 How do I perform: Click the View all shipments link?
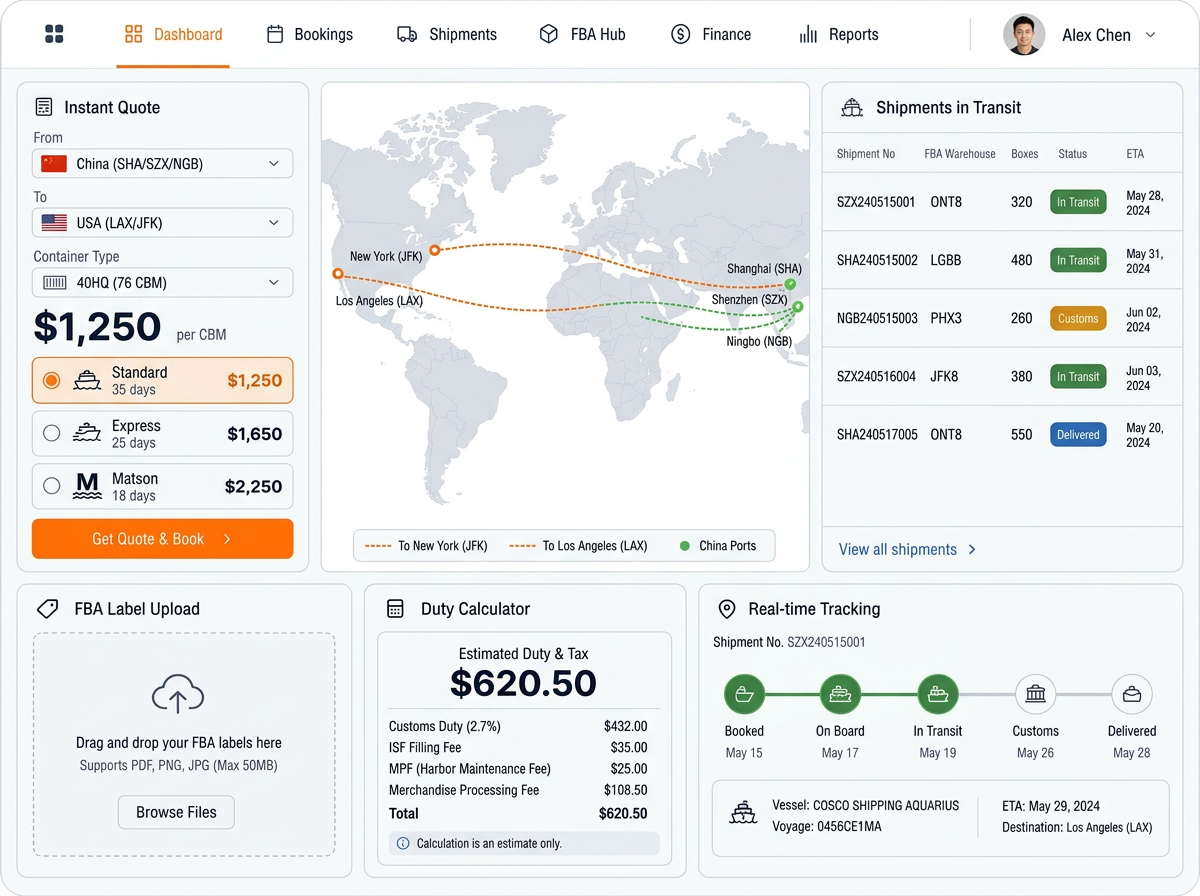point(898,549)
